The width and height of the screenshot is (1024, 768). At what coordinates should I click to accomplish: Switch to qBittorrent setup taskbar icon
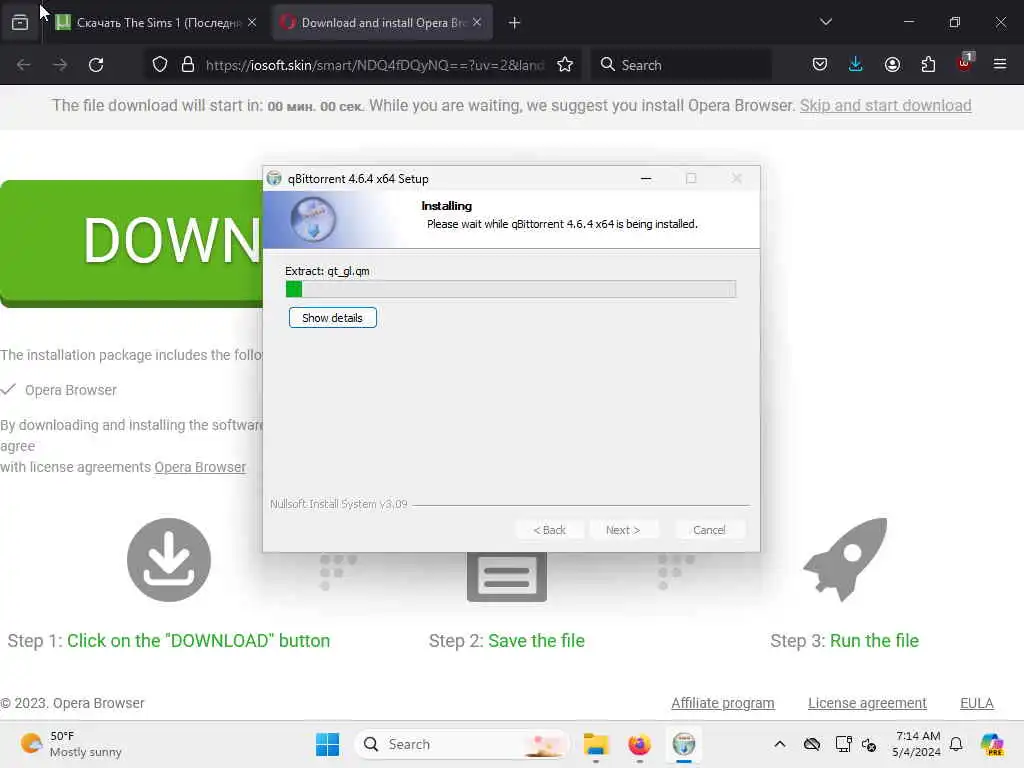[x=684, y=744]
